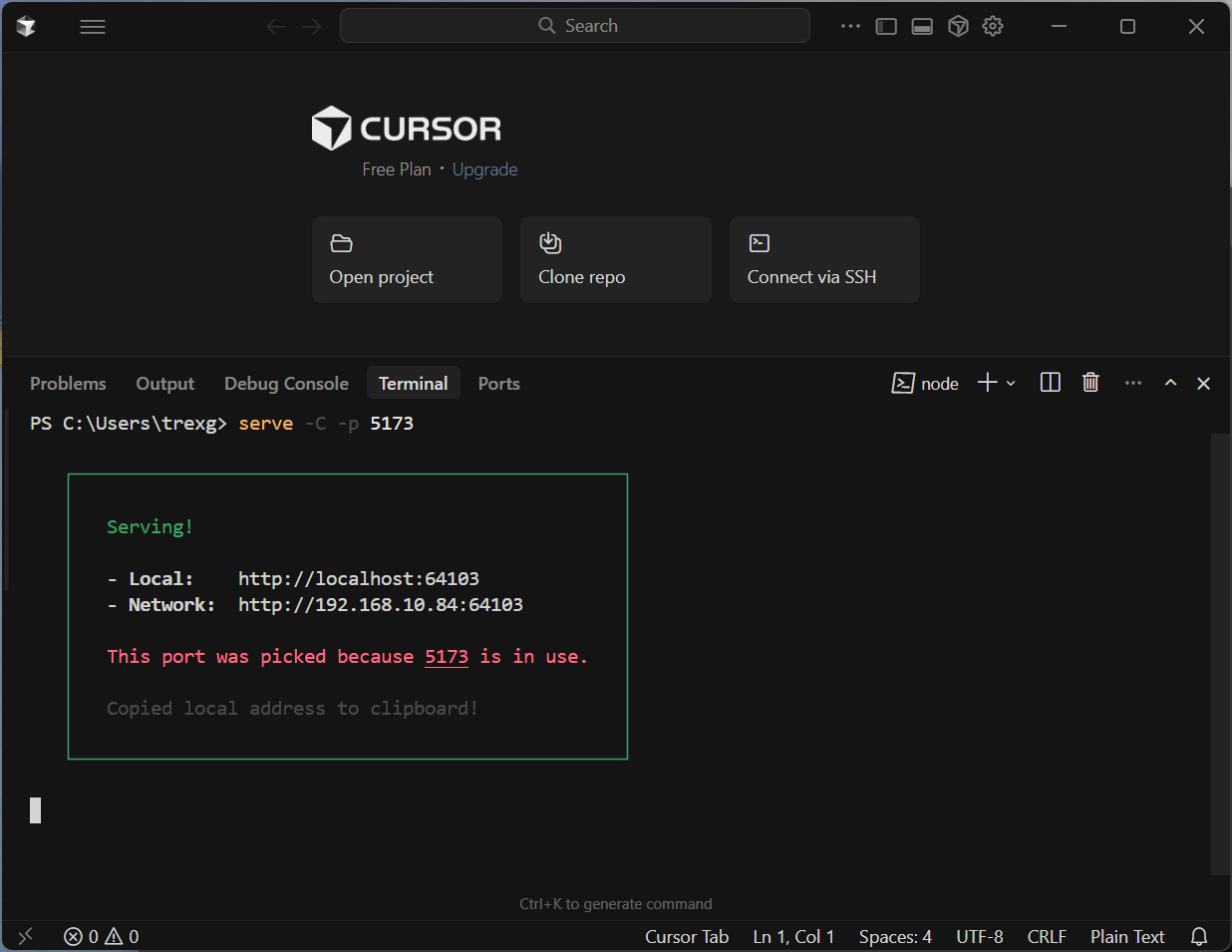Toggle the bottom panel layout icon
This screenshot has height=952, width=1232.
pyautogui.click(x=922, y=26)
